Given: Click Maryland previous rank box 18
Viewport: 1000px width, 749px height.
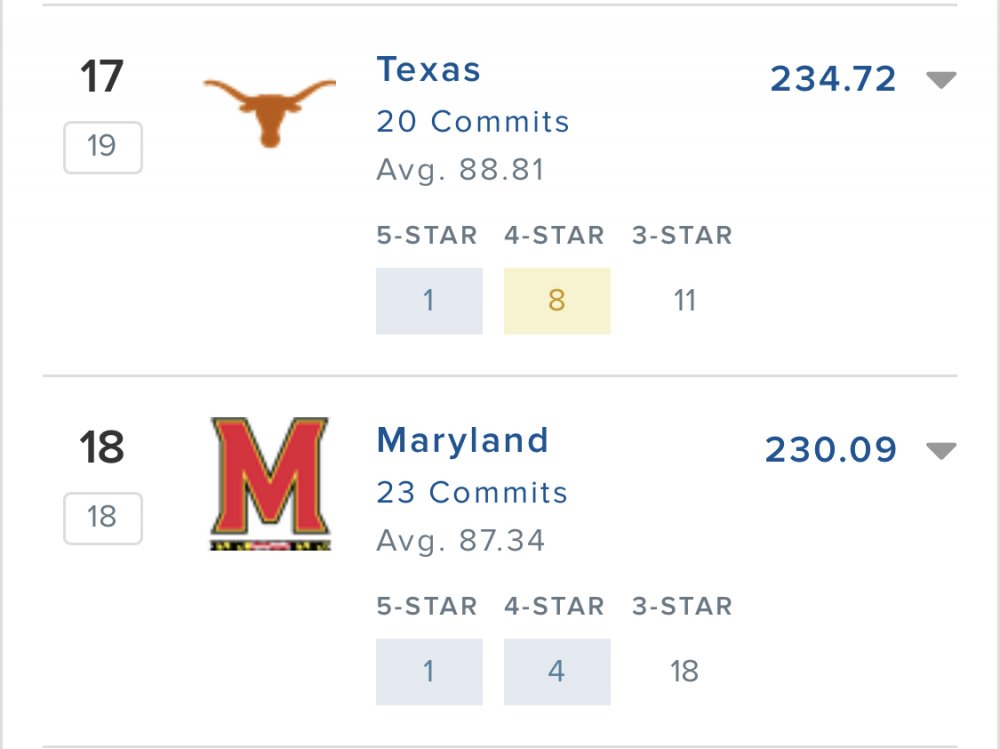Looking at the screenshot, I should [x=102, y=518].
